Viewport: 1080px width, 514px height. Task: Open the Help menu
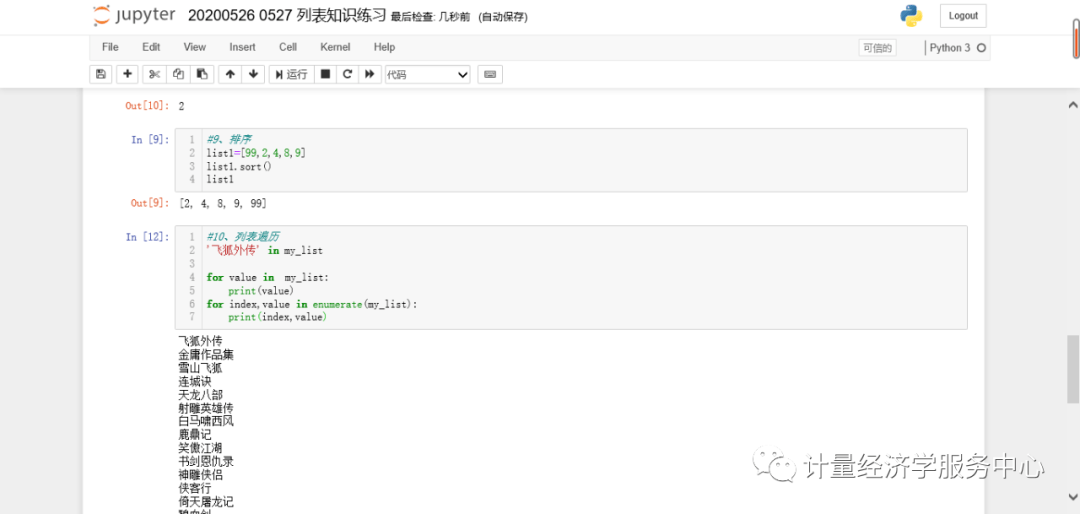(x=384, y=47)
